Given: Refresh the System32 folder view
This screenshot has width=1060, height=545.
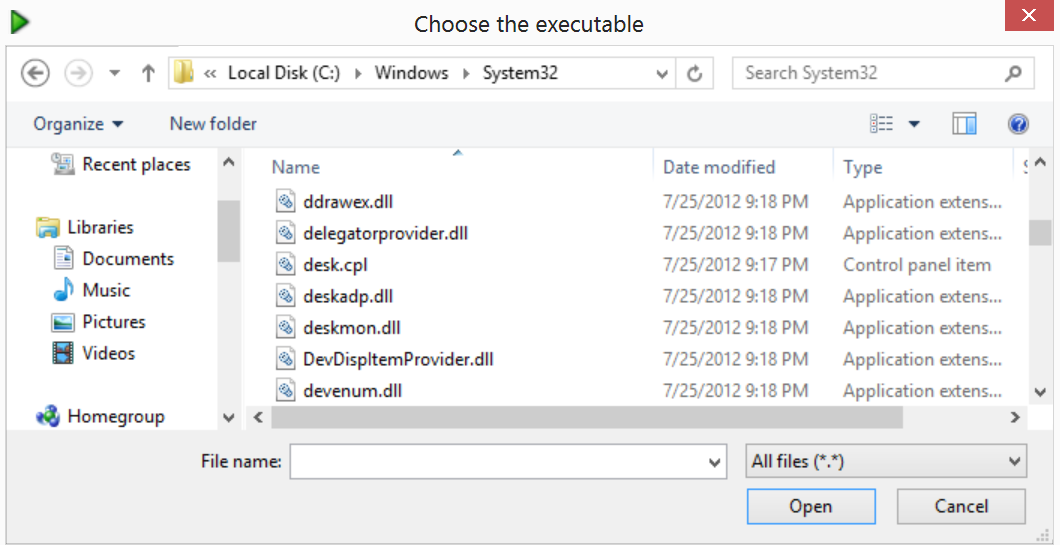Looking at the screenshot, I should tap(694, 73).
